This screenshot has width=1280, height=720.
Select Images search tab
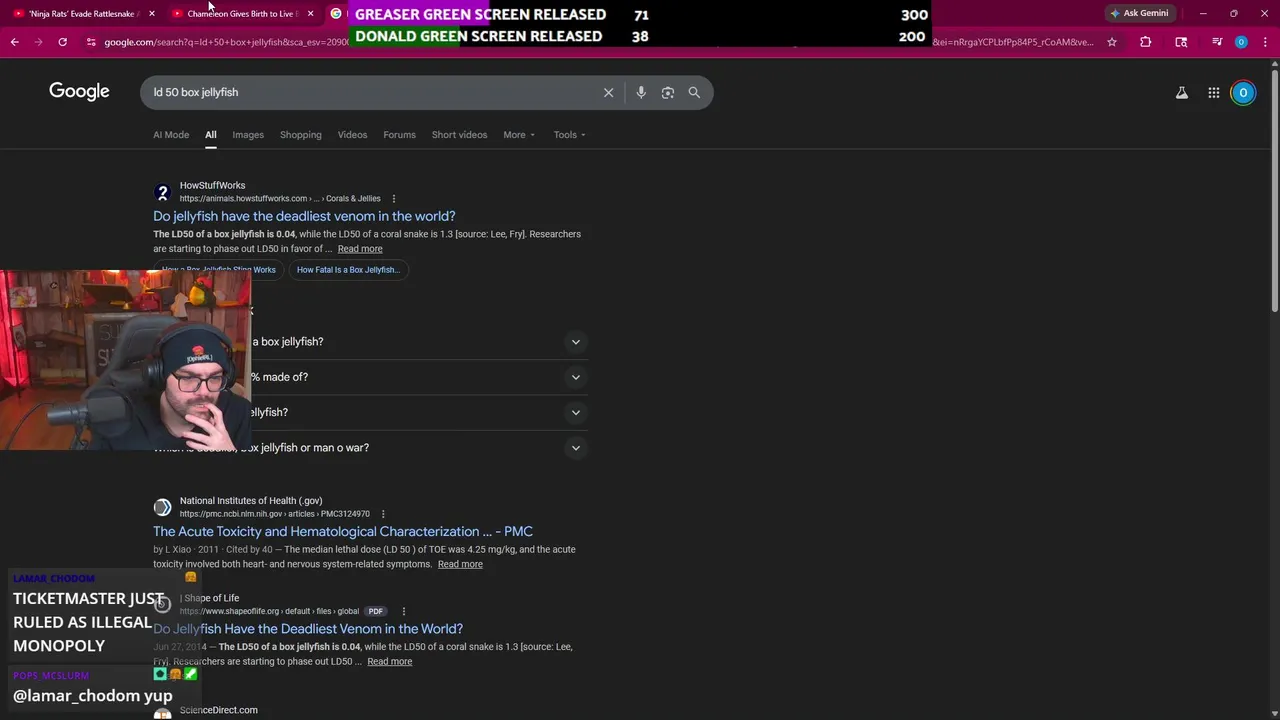pos(248,134)
